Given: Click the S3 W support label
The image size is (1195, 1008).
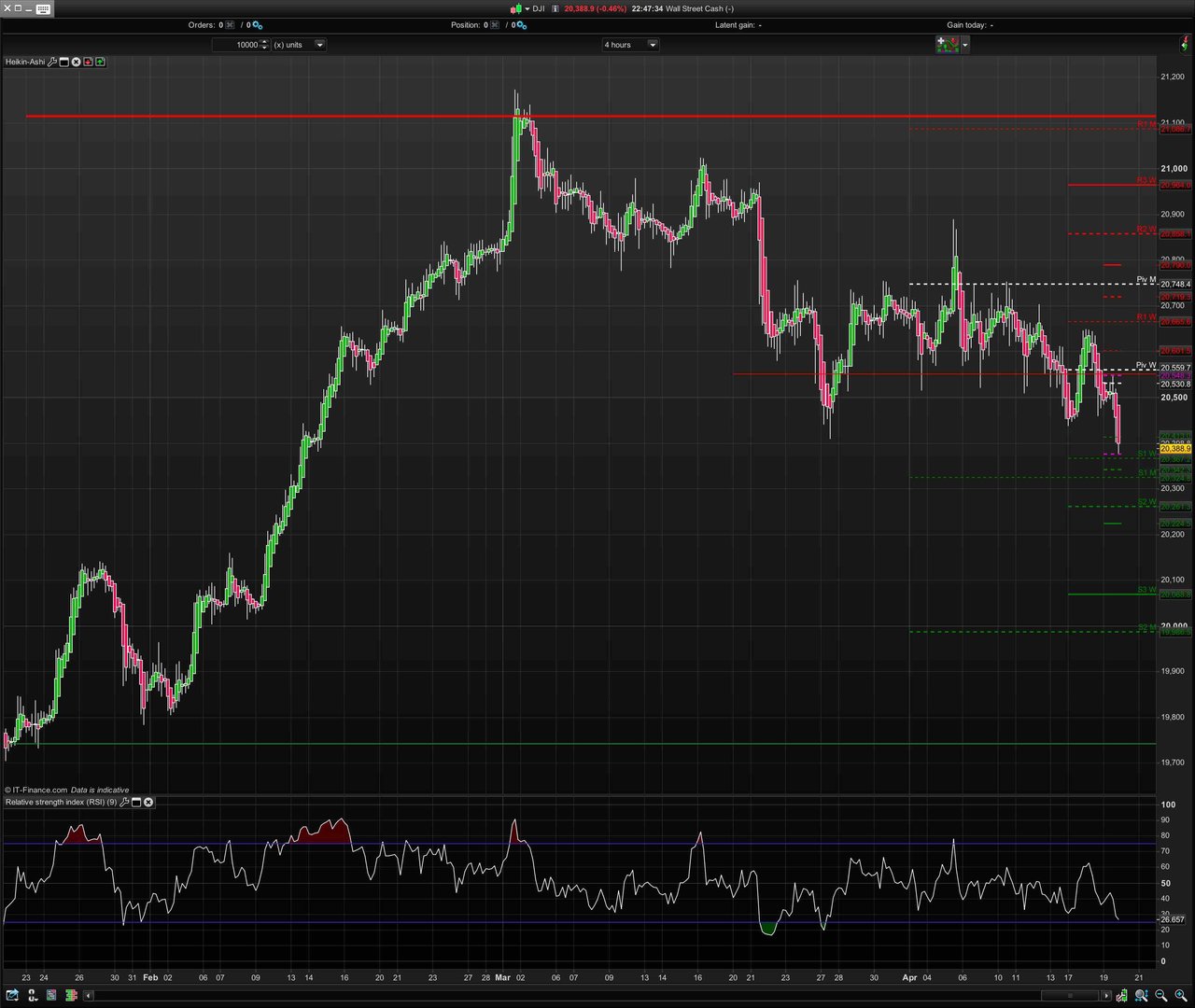Looking at the screenshot, I should tap(1146, 590).
